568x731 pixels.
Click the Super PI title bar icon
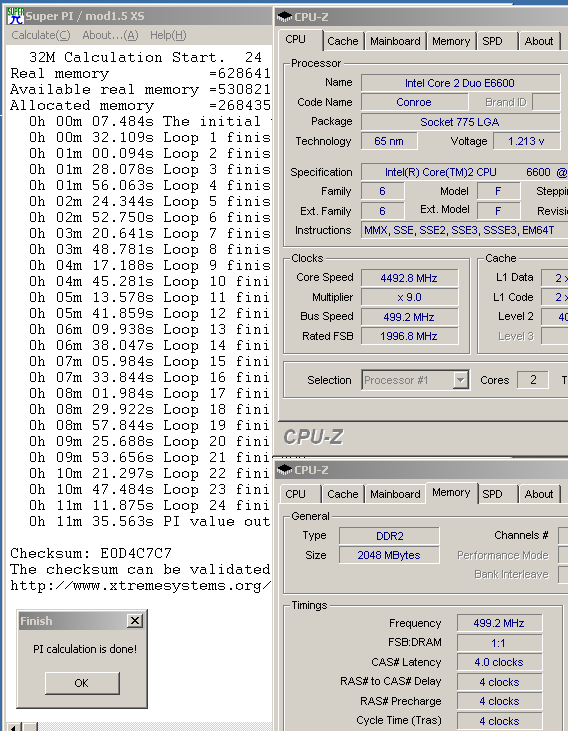tap(15, 16)
